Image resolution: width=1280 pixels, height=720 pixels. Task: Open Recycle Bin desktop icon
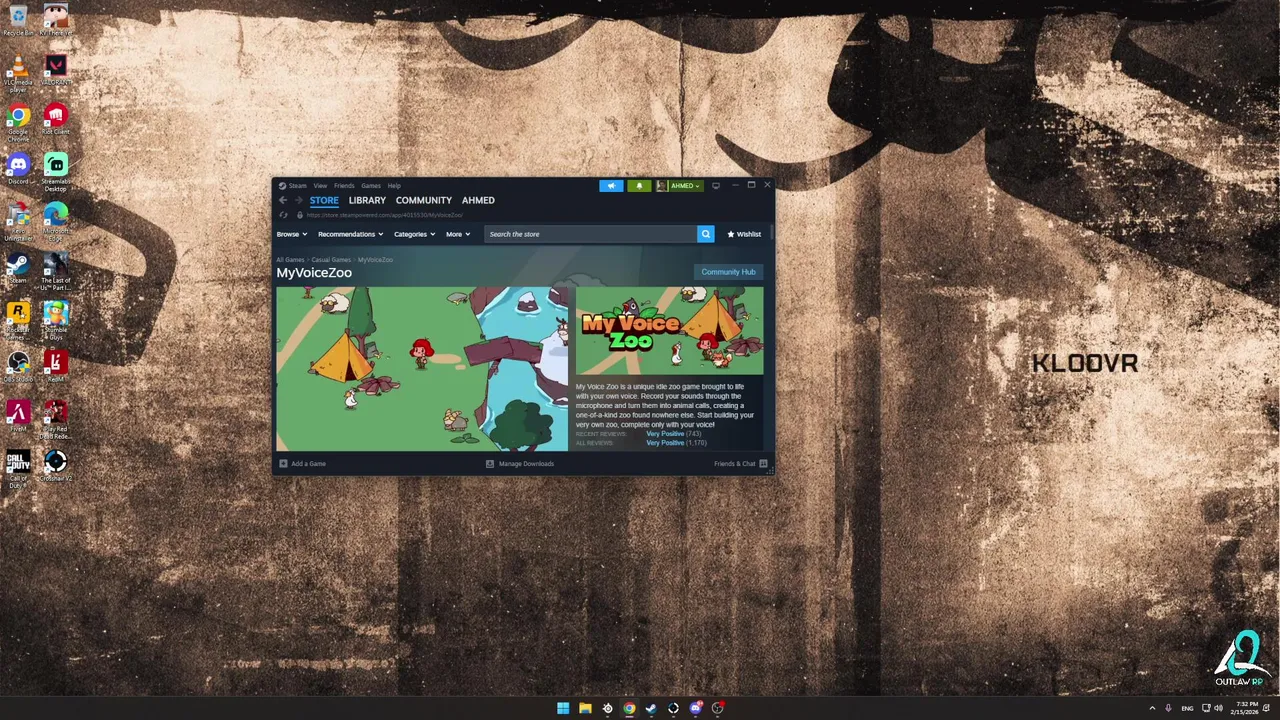18,20
